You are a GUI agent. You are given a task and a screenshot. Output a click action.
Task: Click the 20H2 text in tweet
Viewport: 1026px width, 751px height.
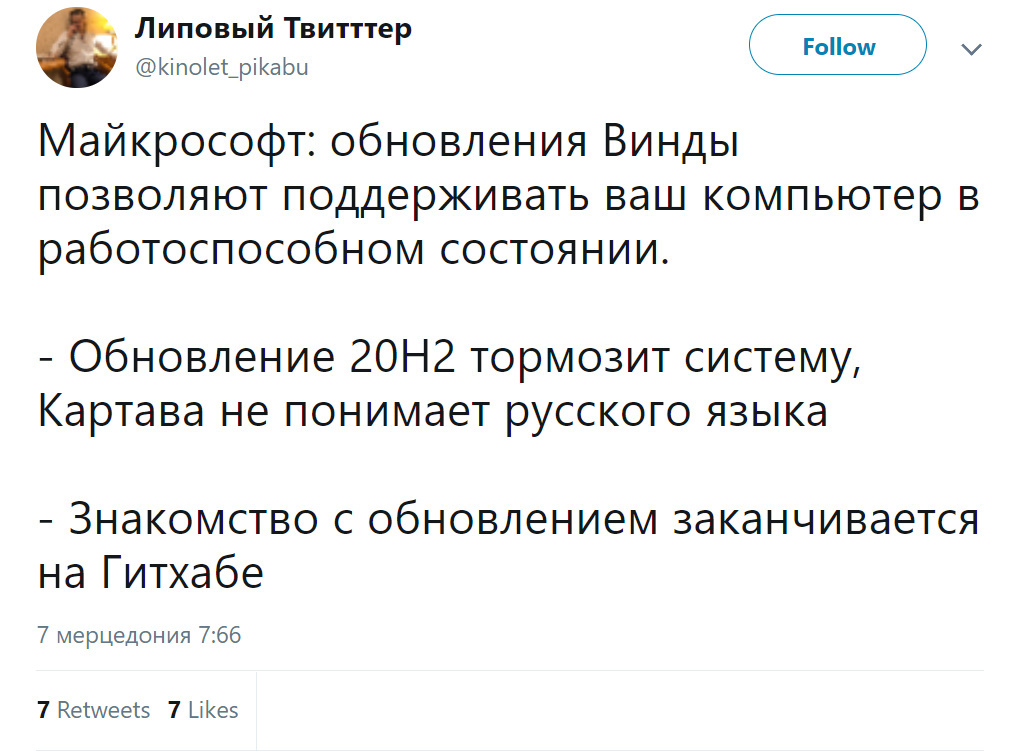point(402,358)
